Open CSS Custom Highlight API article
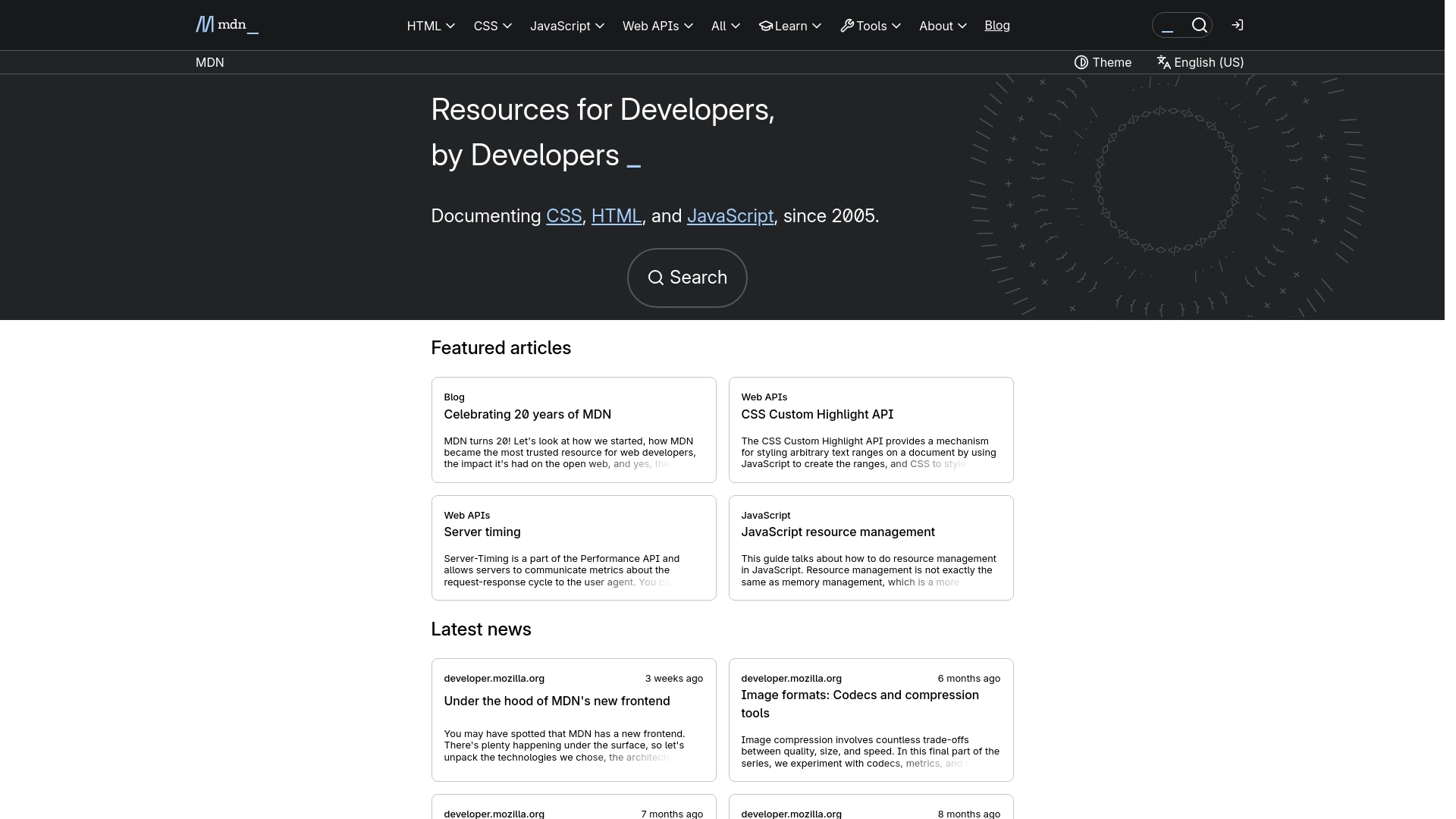The width and height of the screenshot is (1456, 819). 817,414
